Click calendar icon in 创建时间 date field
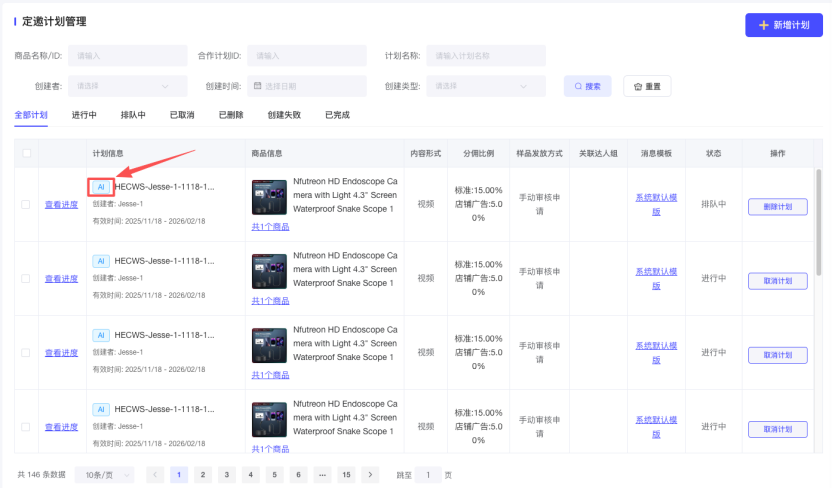This screenshot has width=832, height=488. [x=257, y=87]
